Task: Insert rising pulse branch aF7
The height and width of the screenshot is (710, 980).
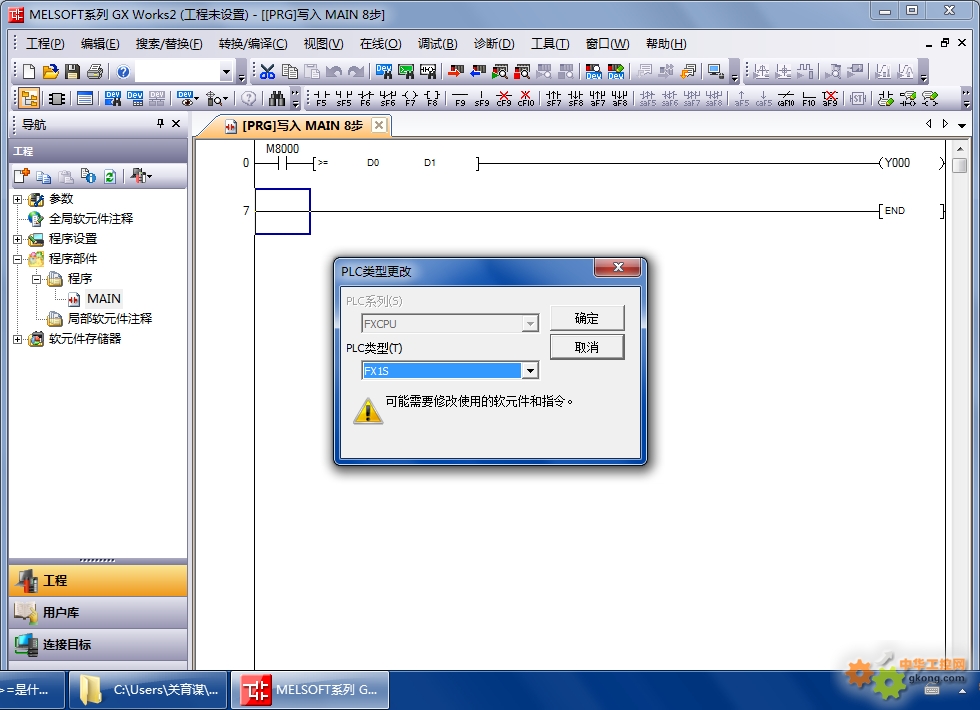Action: point(598,98)
